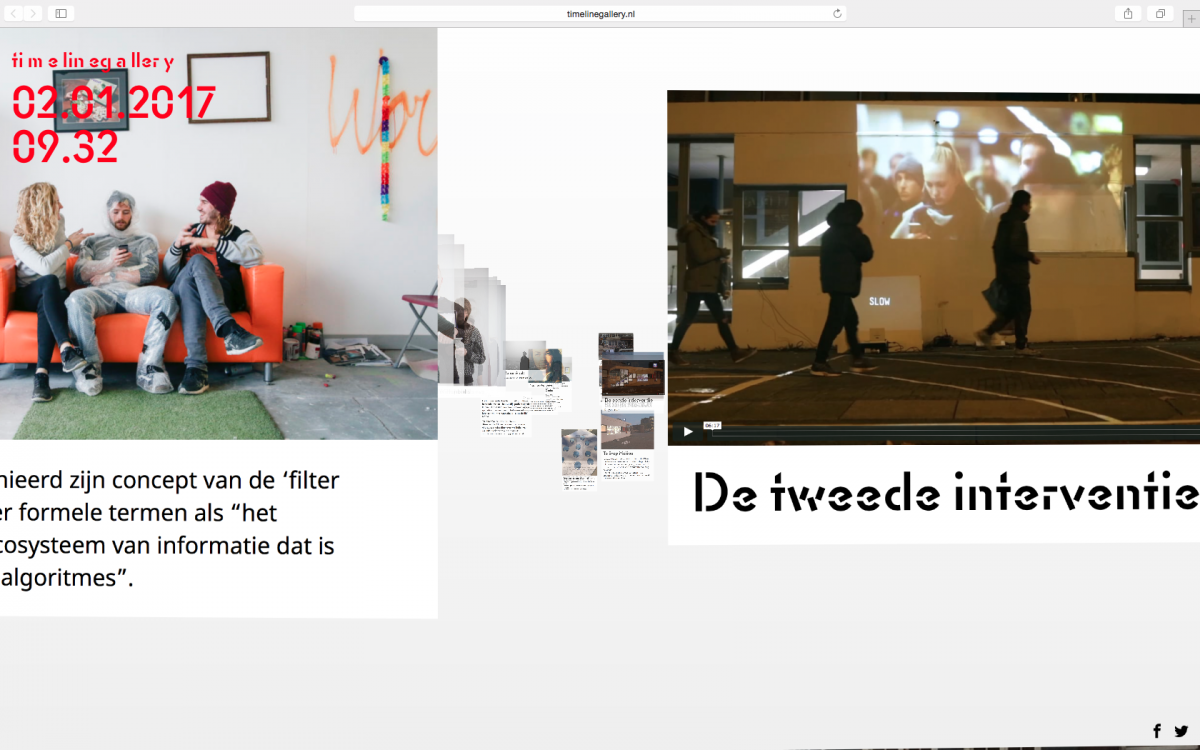
Task: Select the daytime street building thumbnail
Action: [627, 430]
